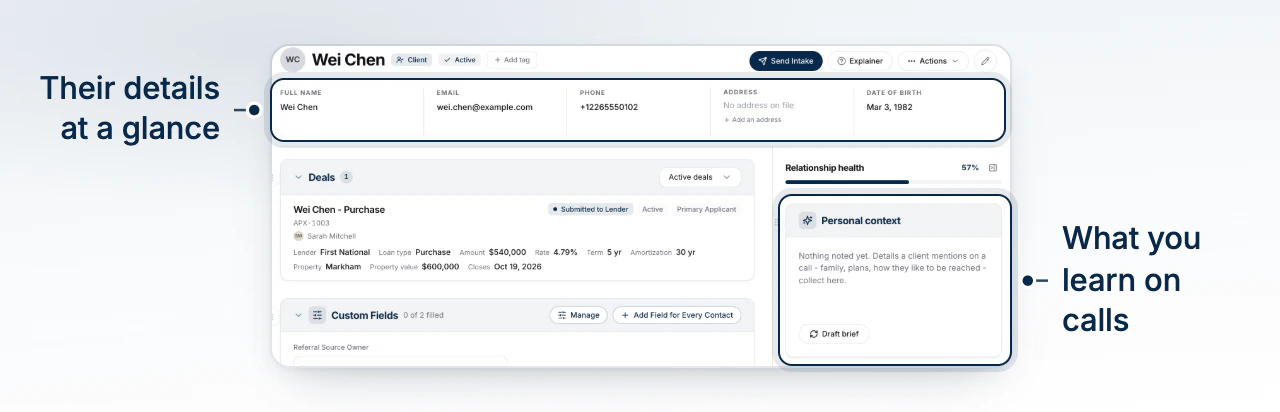Click the Deals count badge

tap(346, 177)
